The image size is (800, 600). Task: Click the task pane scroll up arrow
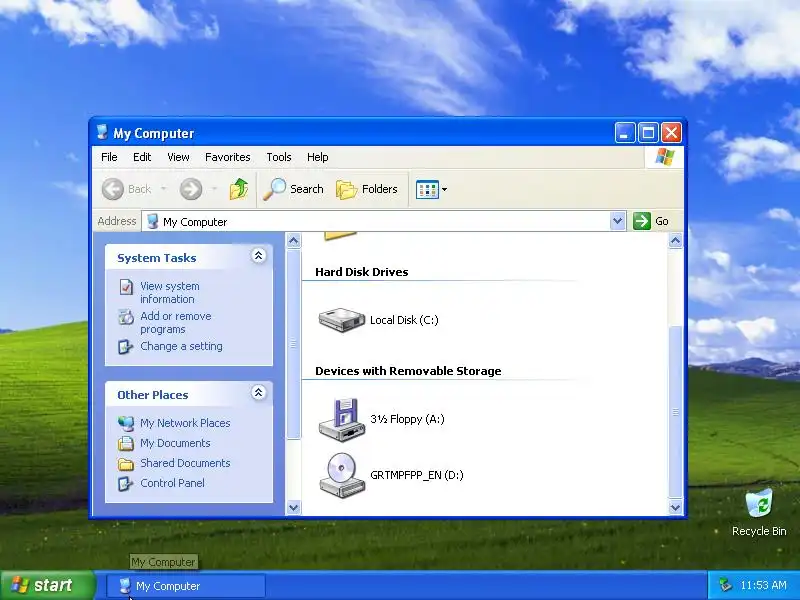(x=293, y=240)
